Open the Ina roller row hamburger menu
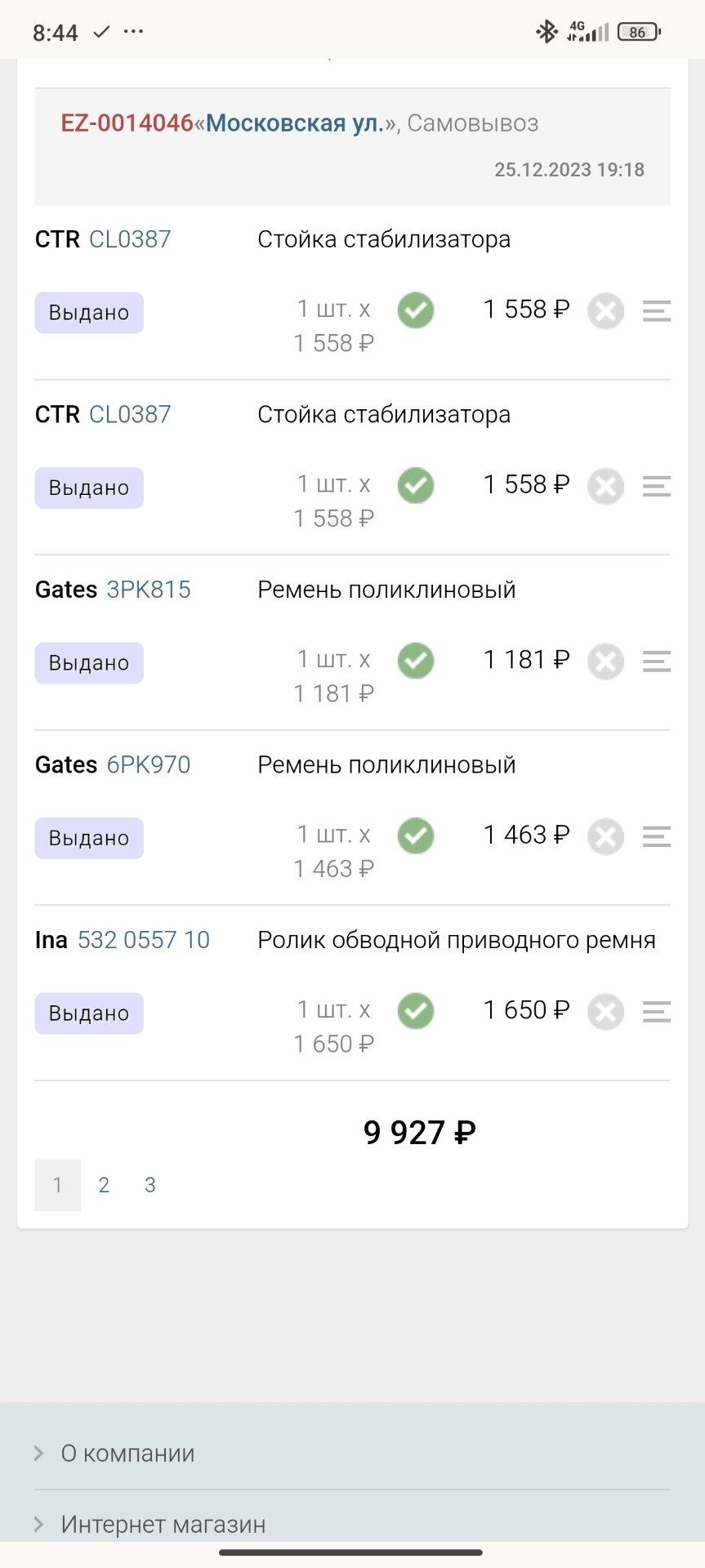The image size is (705, 1568). [x=656, y=1012]
